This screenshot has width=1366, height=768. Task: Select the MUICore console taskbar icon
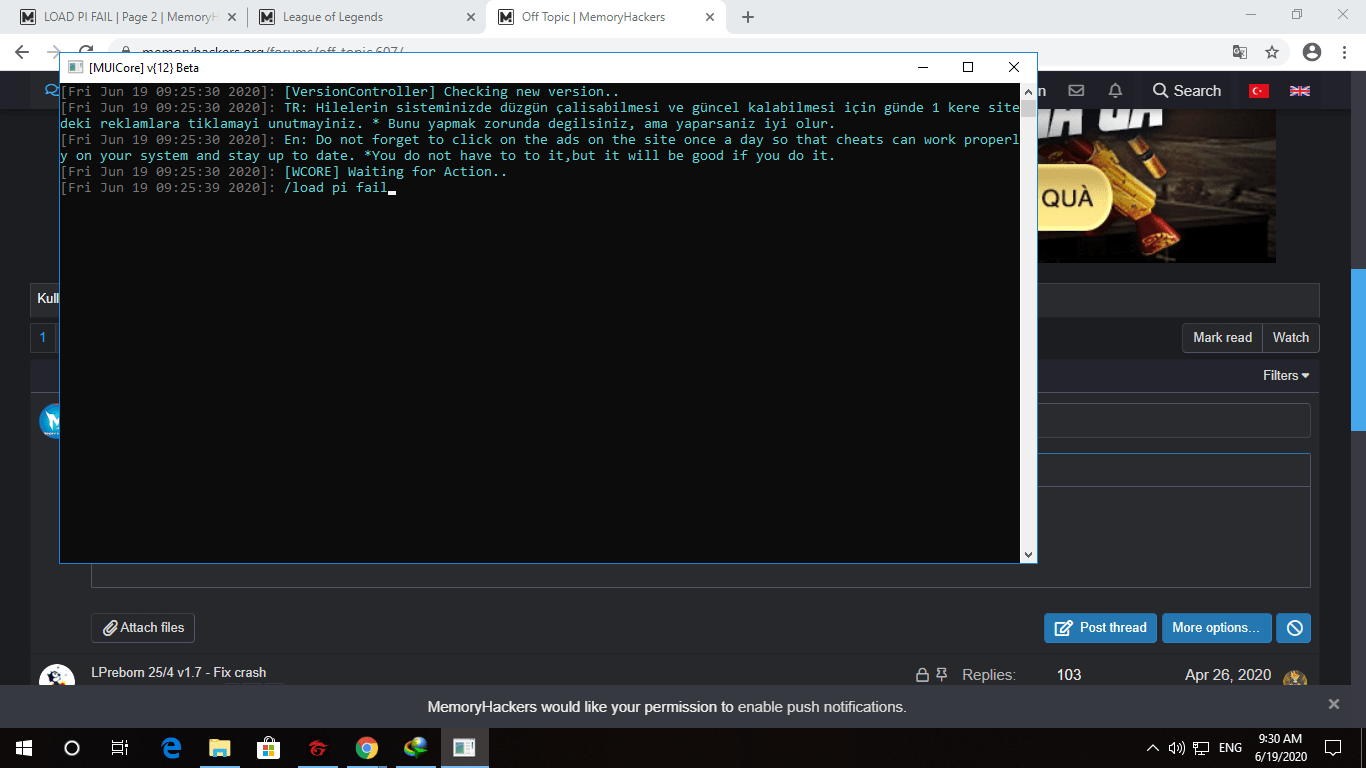[464, 747]
